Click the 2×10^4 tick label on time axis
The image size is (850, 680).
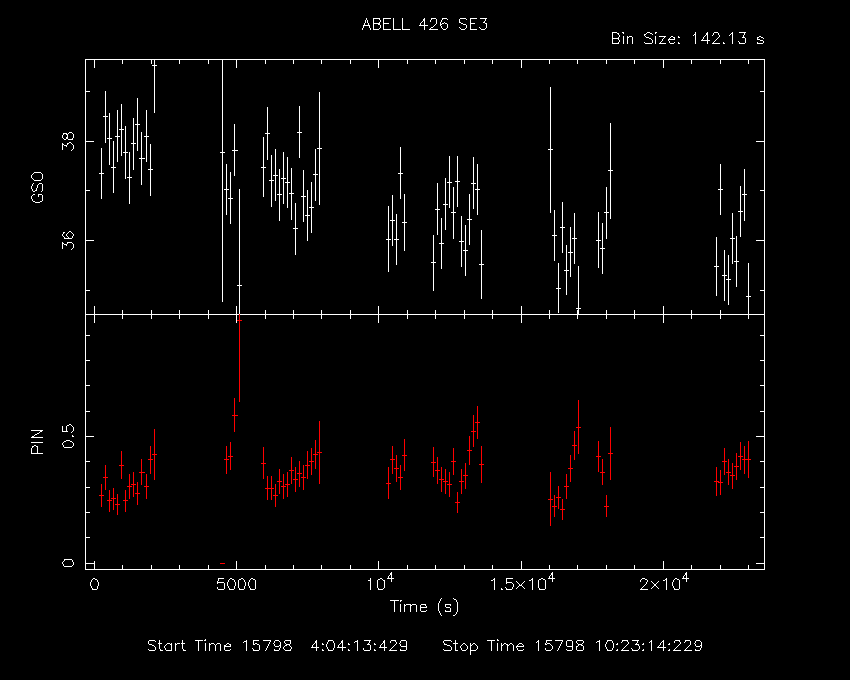point(664,583)
